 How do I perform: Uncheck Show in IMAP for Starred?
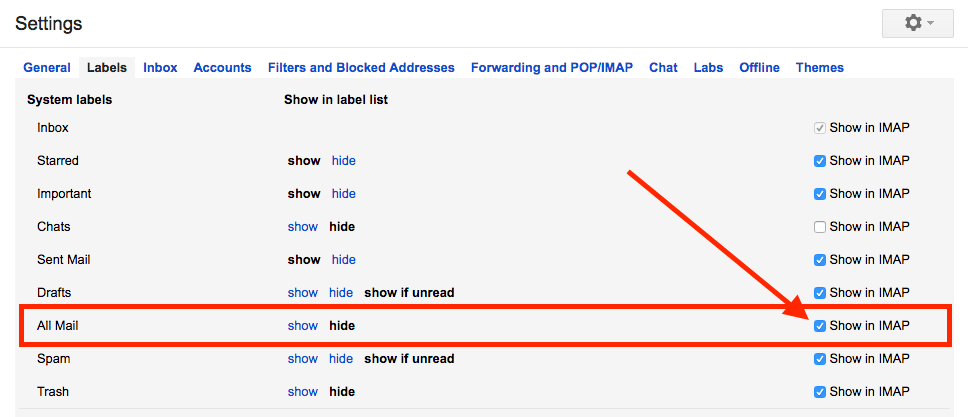820,161
